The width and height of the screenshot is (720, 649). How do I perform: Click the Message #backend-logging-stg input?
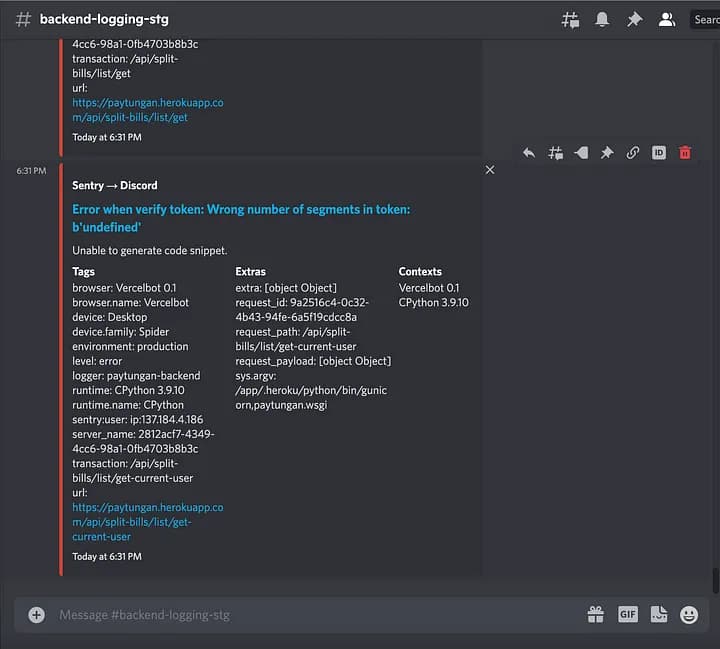(317, 615)
